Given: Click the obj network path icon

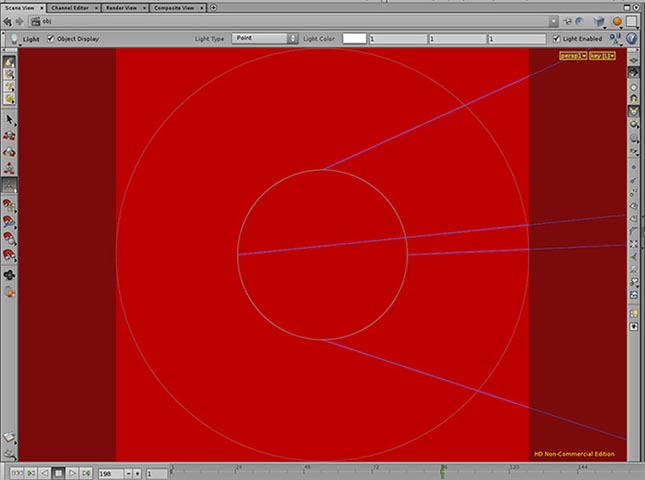Looking at the screenshot, I should click(36, 21).
